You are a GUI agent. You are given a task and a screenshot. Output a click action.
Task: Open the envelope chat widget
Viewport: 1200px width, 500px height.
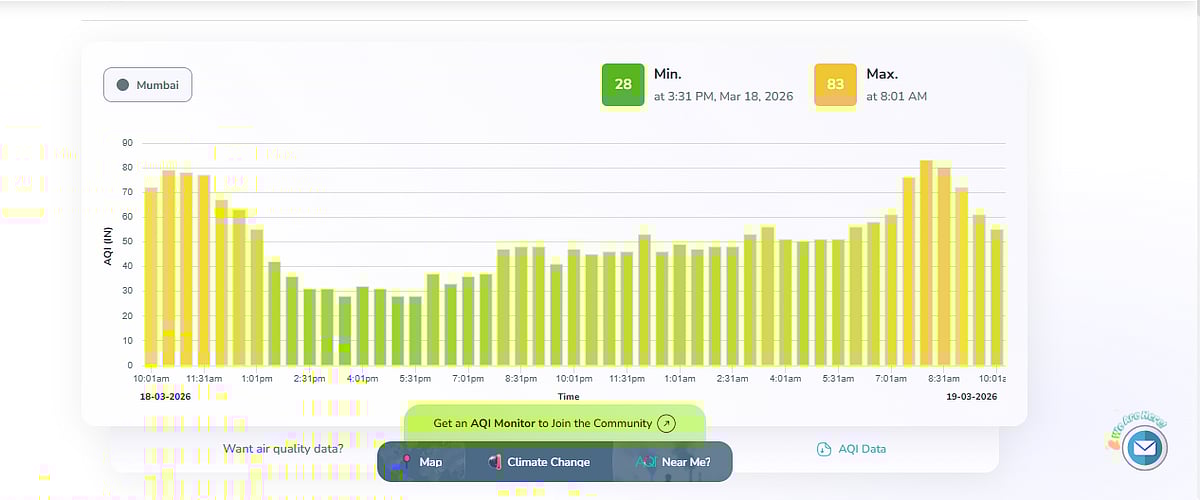tap(1143, 449)
